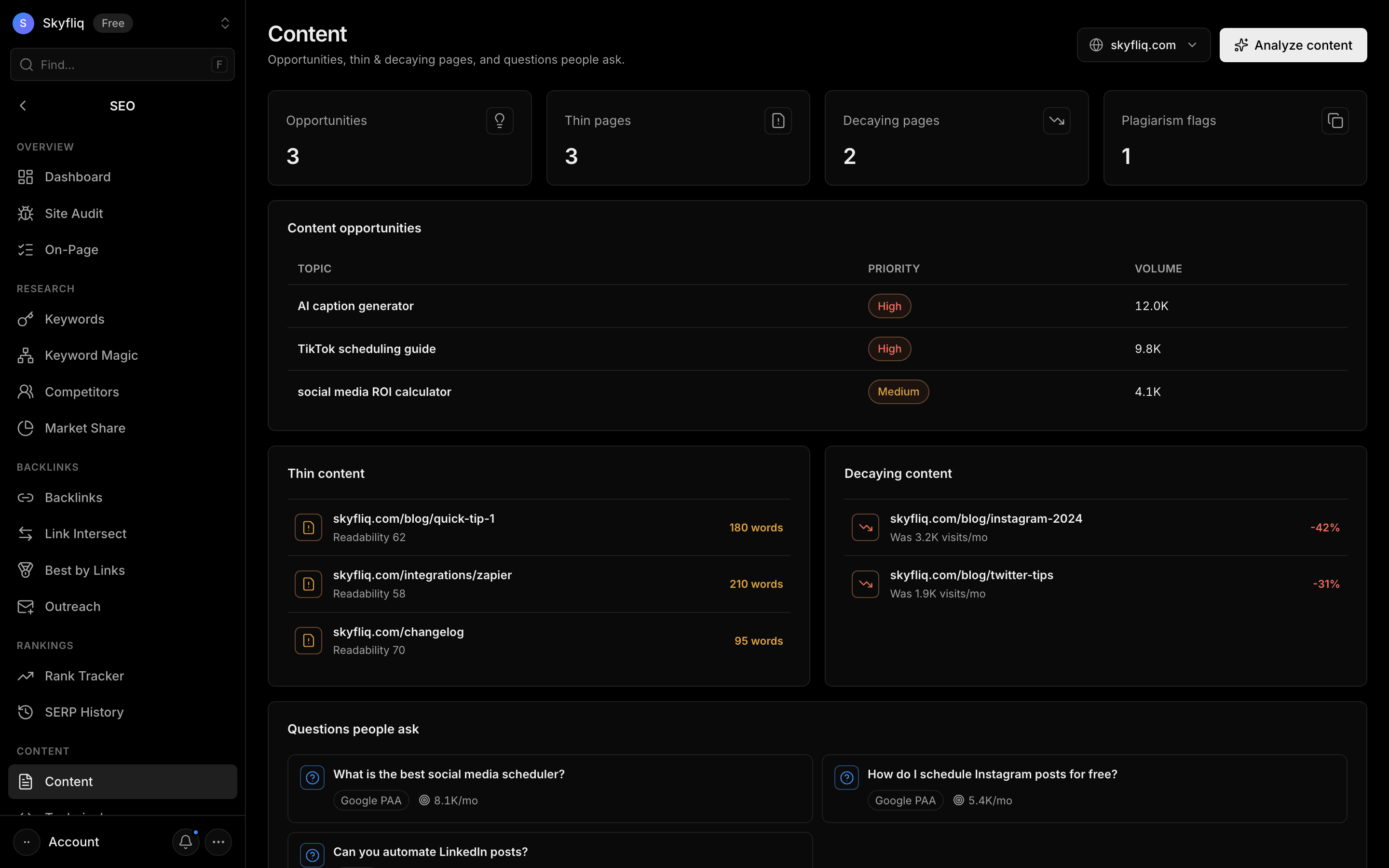The width and height of the screenshot is (1389, 868).
Task: Select the AI caption generator row
Action: pyautogui.click(x=817, y=306)
